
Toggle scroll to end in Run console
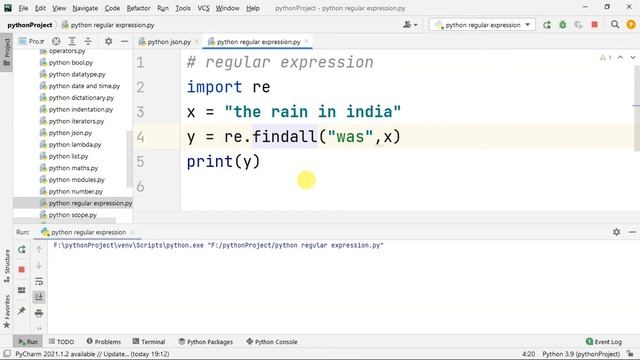(39, 297)
